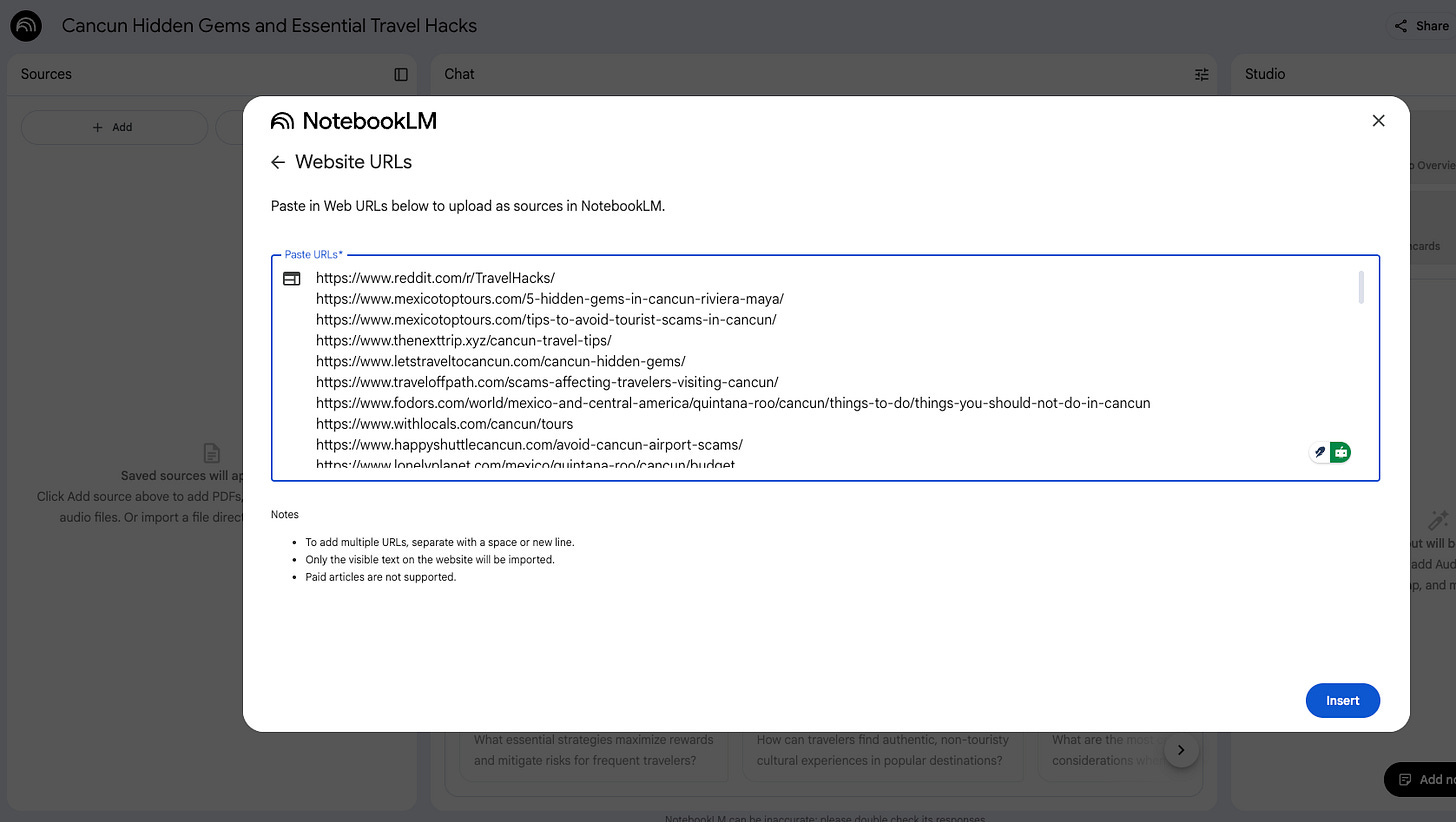
Task: Click the withlocals.com cancun tours URL
Action: [444, 424]
